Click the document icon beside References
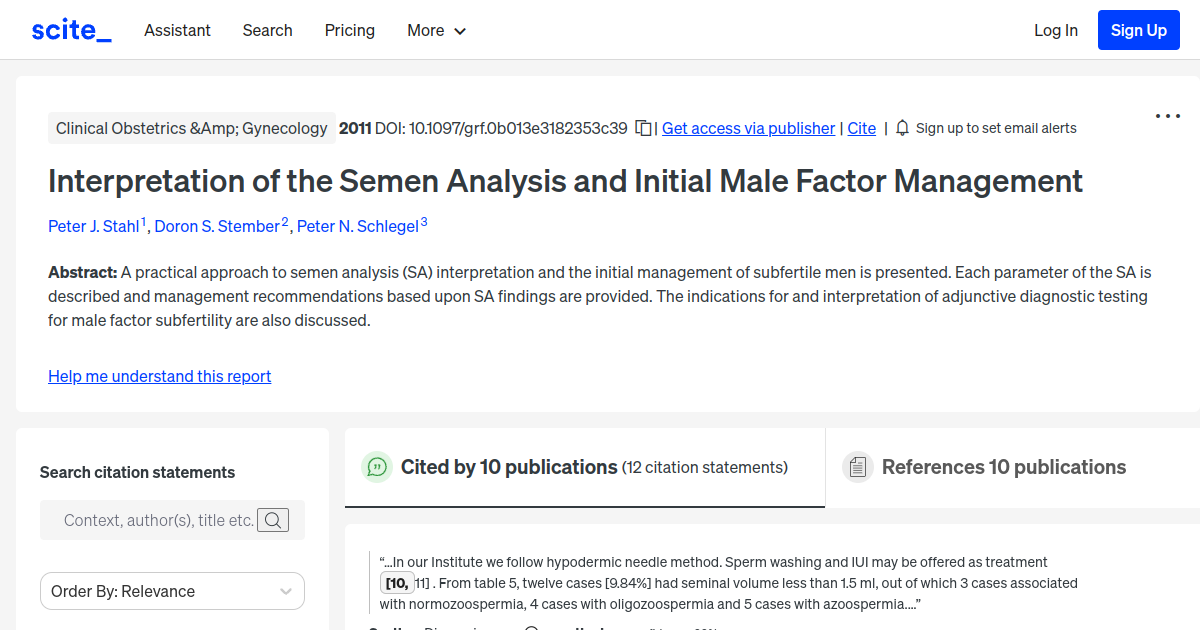The height and width of the screenshot is (630, 1200). pyautogui.click(x=858, y=466)
